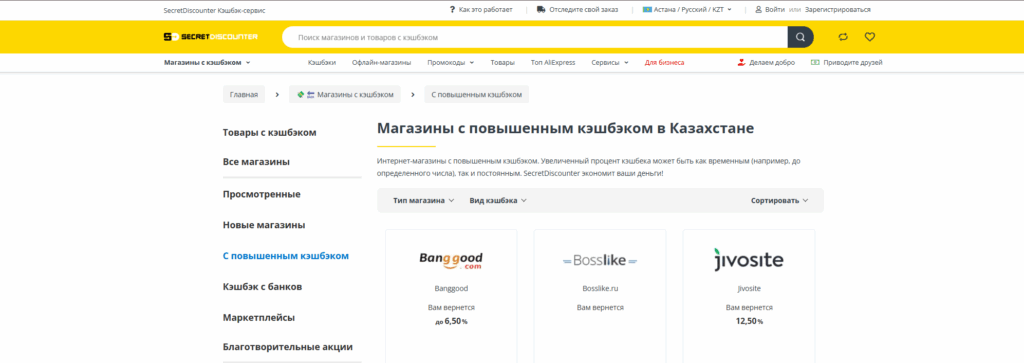Focus the store and product search field

click(535, 37)
